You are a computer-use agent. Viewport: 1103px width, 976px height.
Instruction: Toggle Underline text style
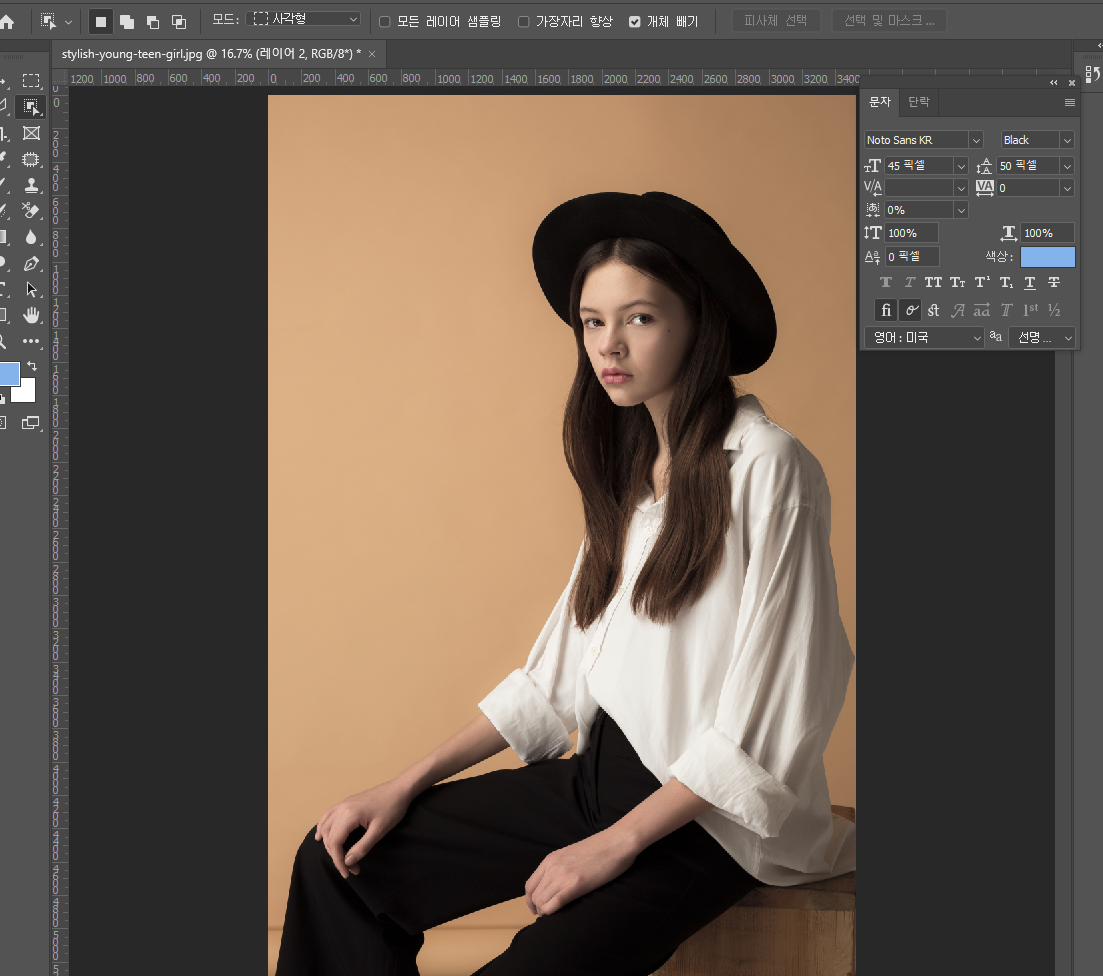click(1030, 282)
